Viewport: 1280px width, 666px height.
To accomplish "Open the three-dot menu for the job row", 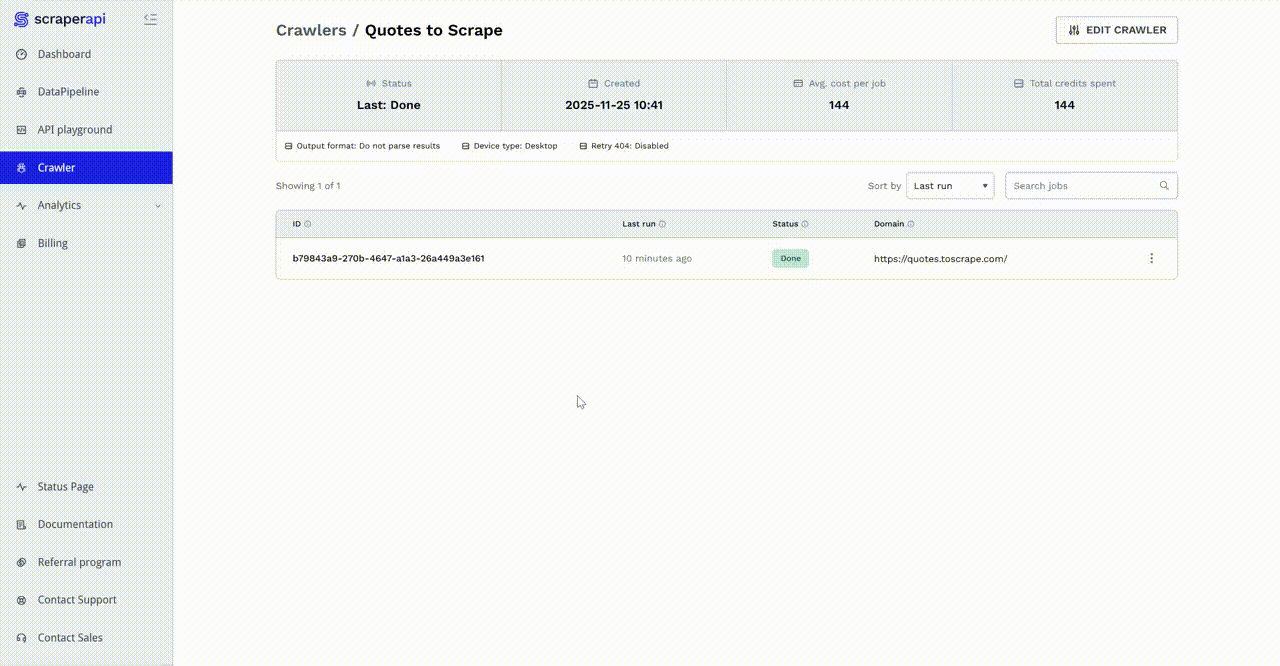I will 1151,258.
